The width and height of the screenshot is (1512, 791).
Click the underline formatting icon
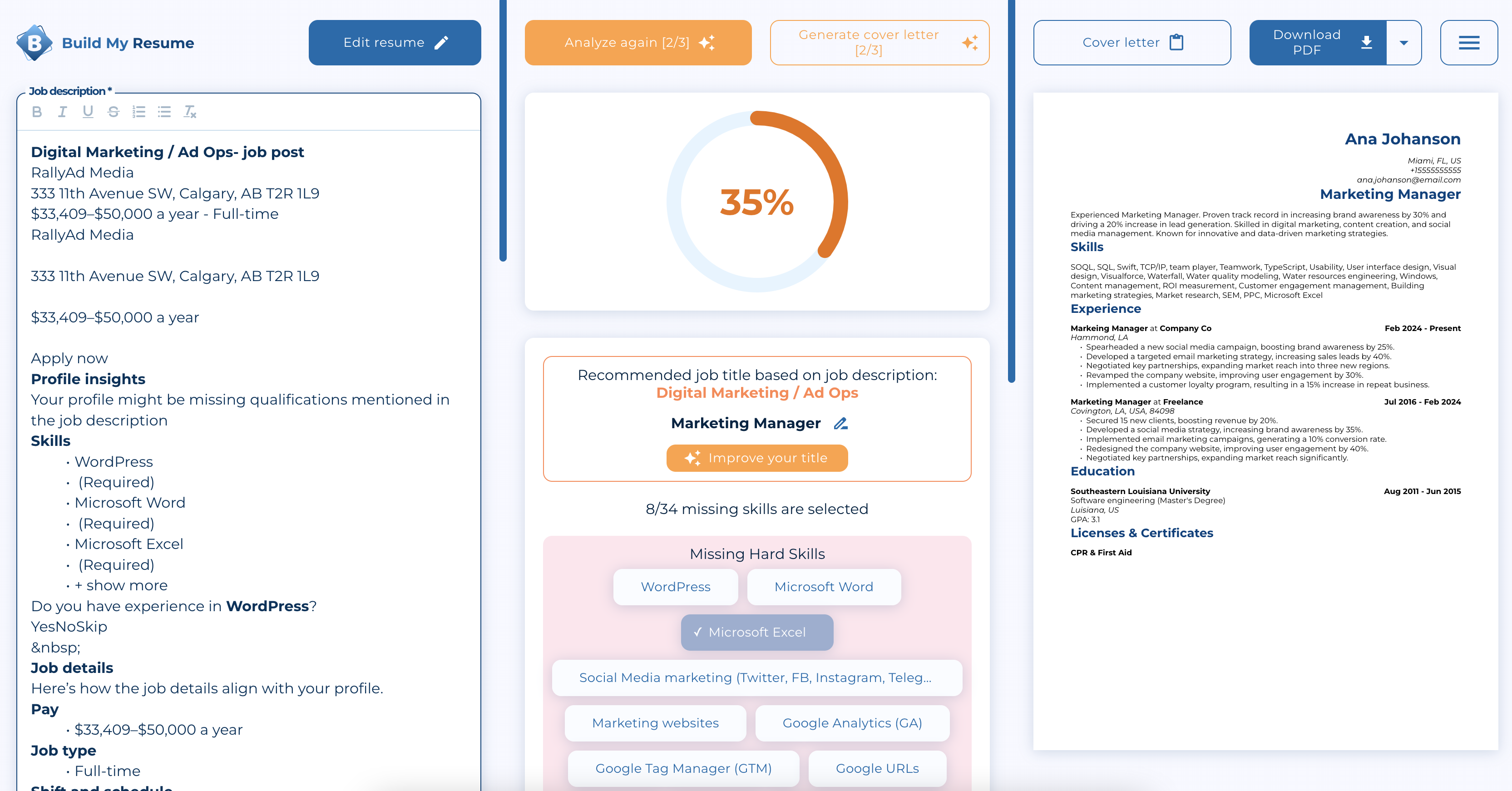pyautogui.click(x=88, y=112)
